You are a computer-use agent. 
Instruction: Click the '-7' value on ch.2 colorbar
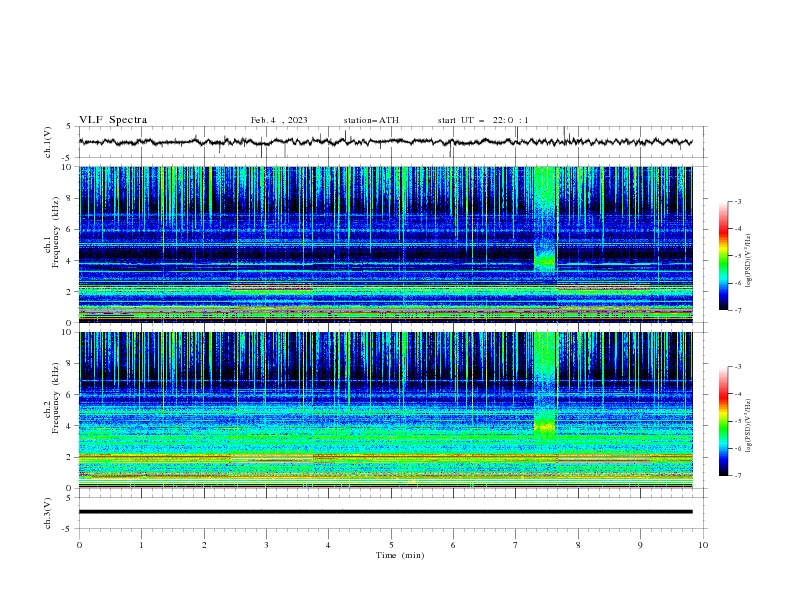coord(738,476)
